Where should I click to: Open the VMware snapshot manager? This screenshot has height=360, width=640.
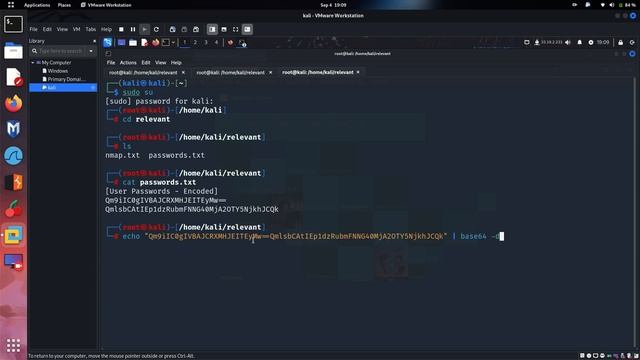(x=196, y=29)
